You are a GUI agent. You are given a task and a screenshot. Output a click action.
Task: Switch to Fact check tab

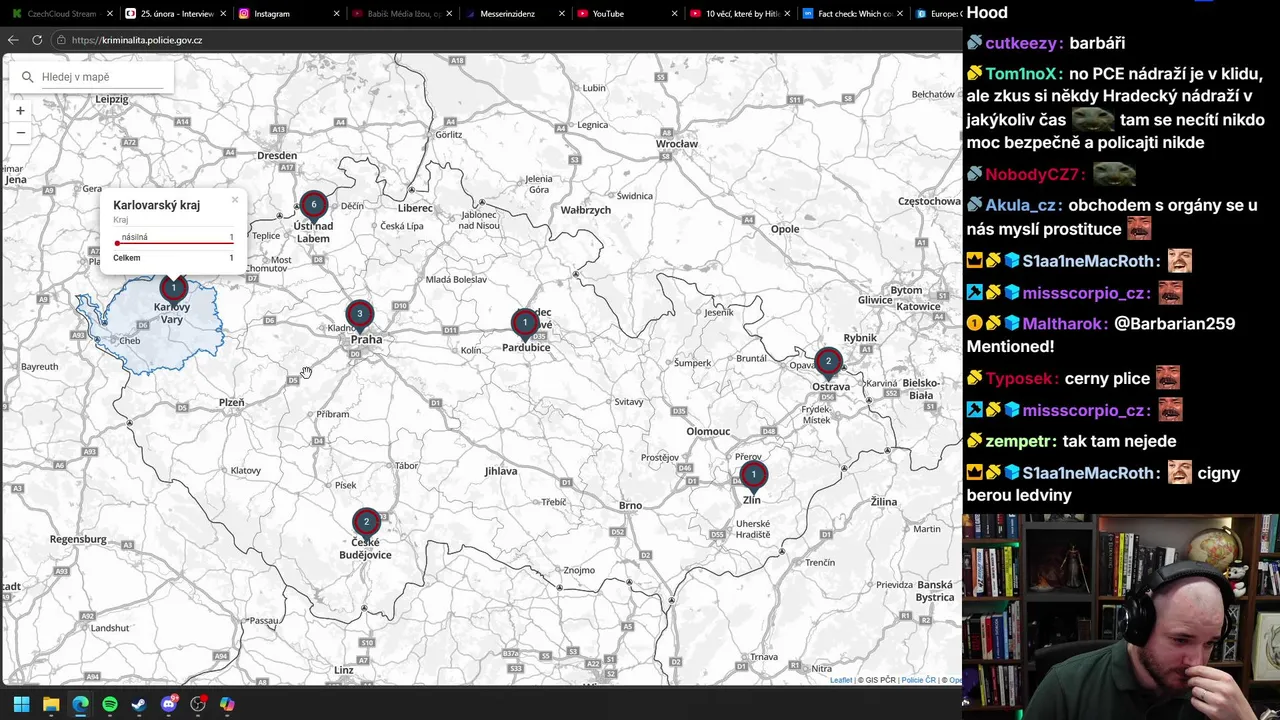[x=851, y=14]
